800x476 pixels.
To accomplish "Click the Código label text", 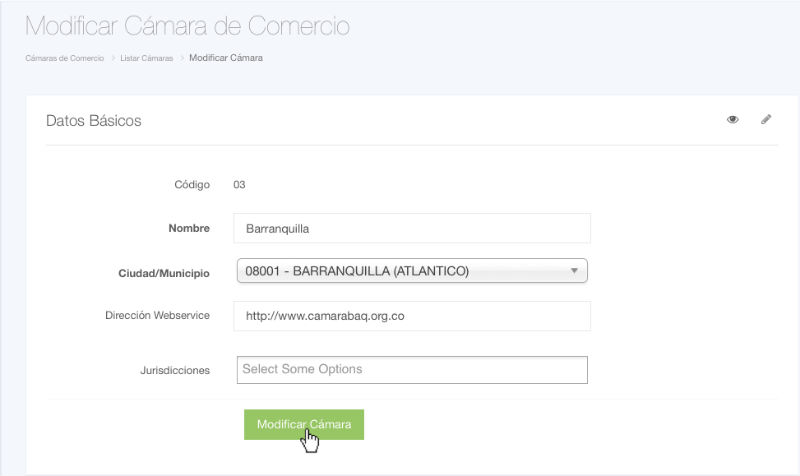I will 191,184.
